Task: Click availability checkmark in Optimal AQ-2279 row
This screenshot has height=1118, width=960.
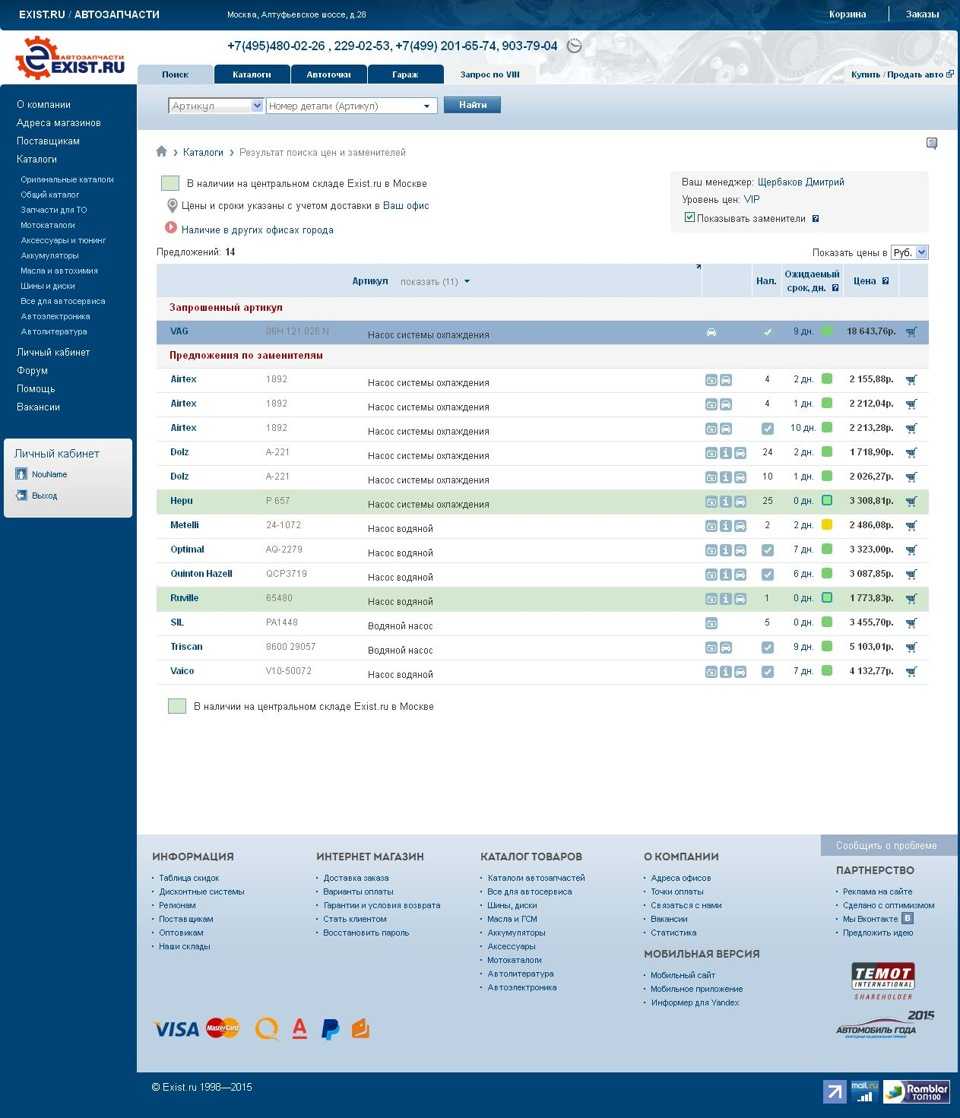Action: click(767, 550)
